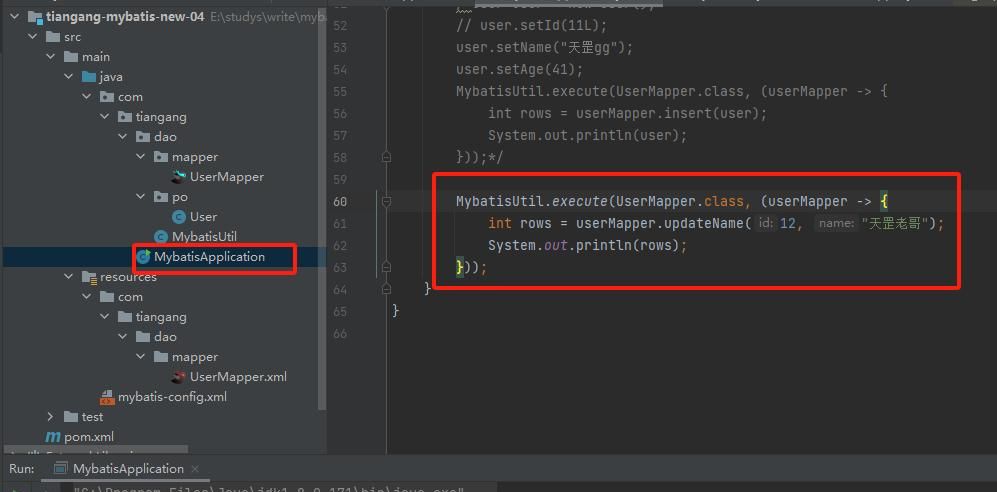Select MybatisUtil in the project tree
This screenshot has width=997, height=492.
(204, 236)
